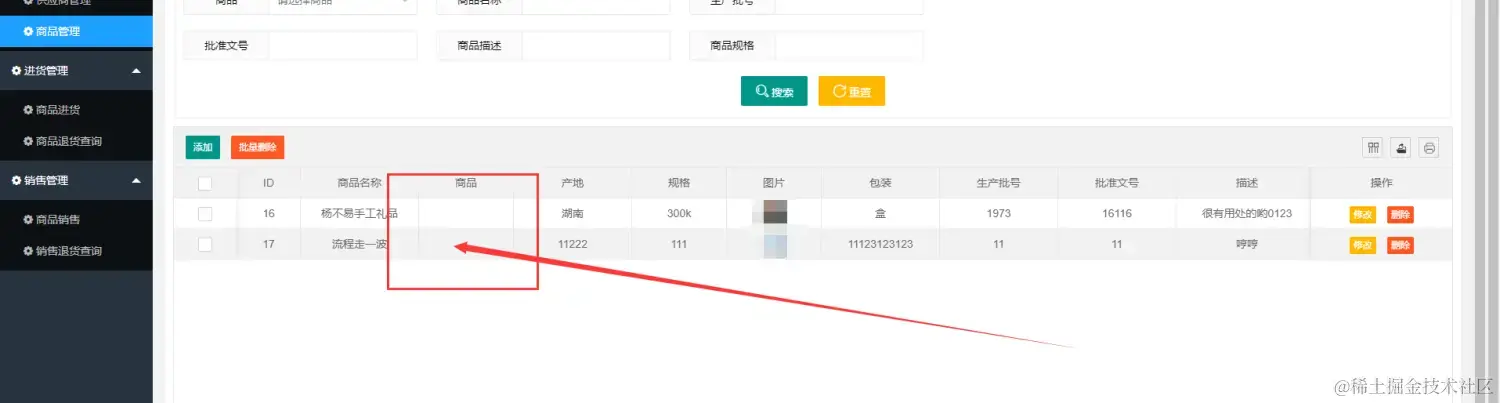Image resolution: width=1500 pixels, height=403 pixels.
Task: Click the 批准文号 input field
Action: click(343, 46)
